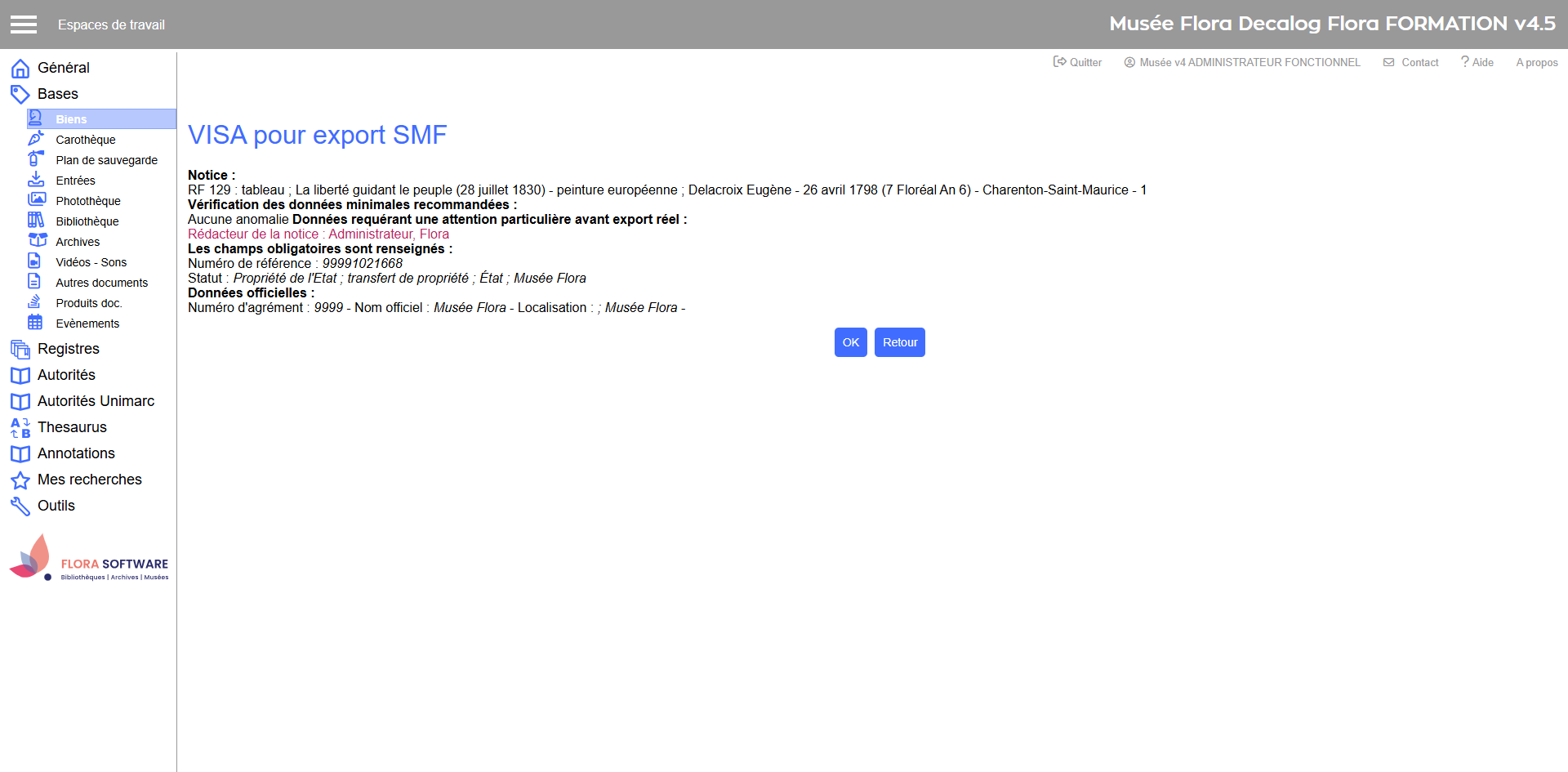Select Biens in the sidebar
The height and width of the screenshot is (772, 1568).
click(71, 119)
